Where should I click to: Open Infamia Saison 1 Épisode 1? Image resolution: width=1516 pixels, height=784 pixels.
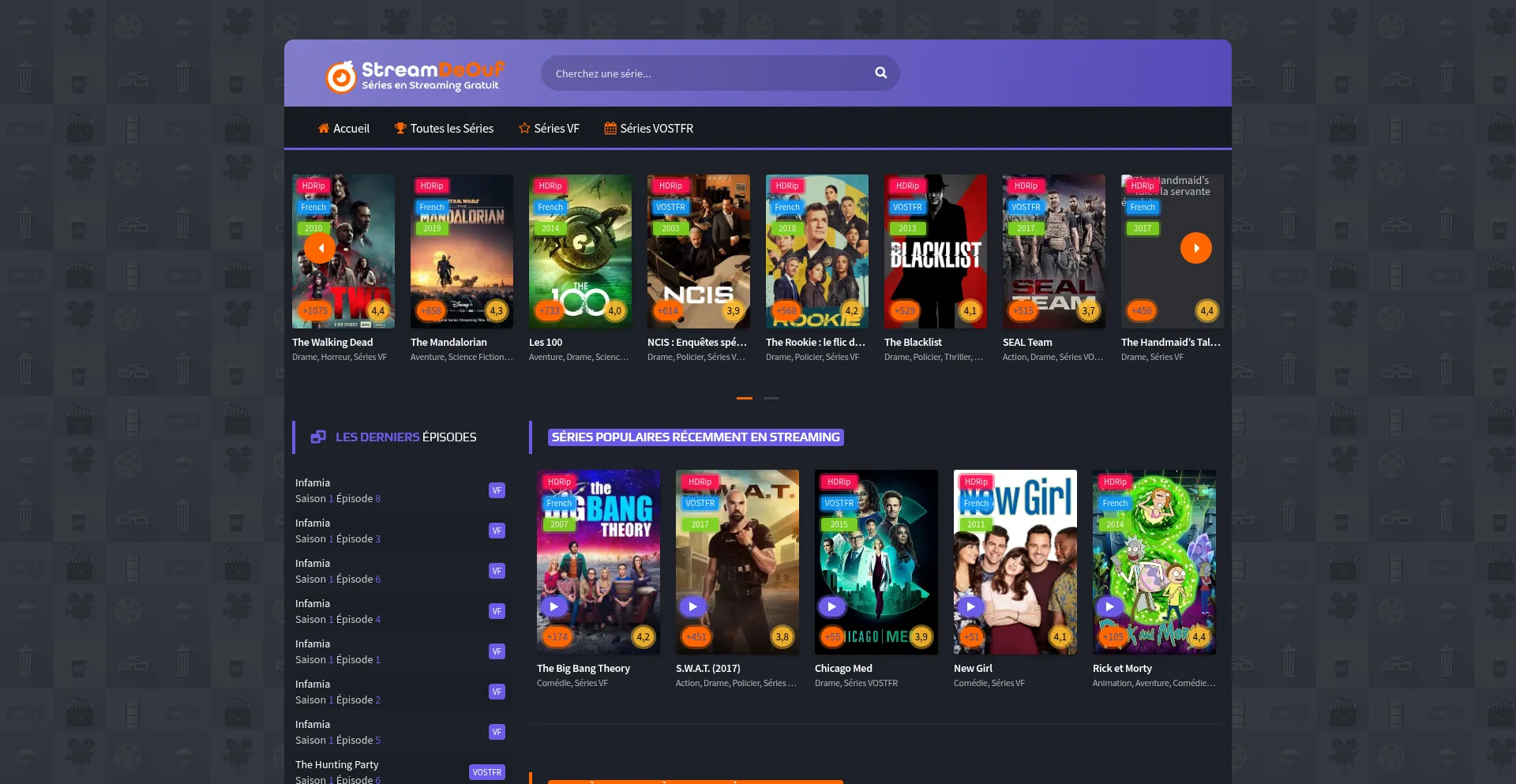[401, 651]
